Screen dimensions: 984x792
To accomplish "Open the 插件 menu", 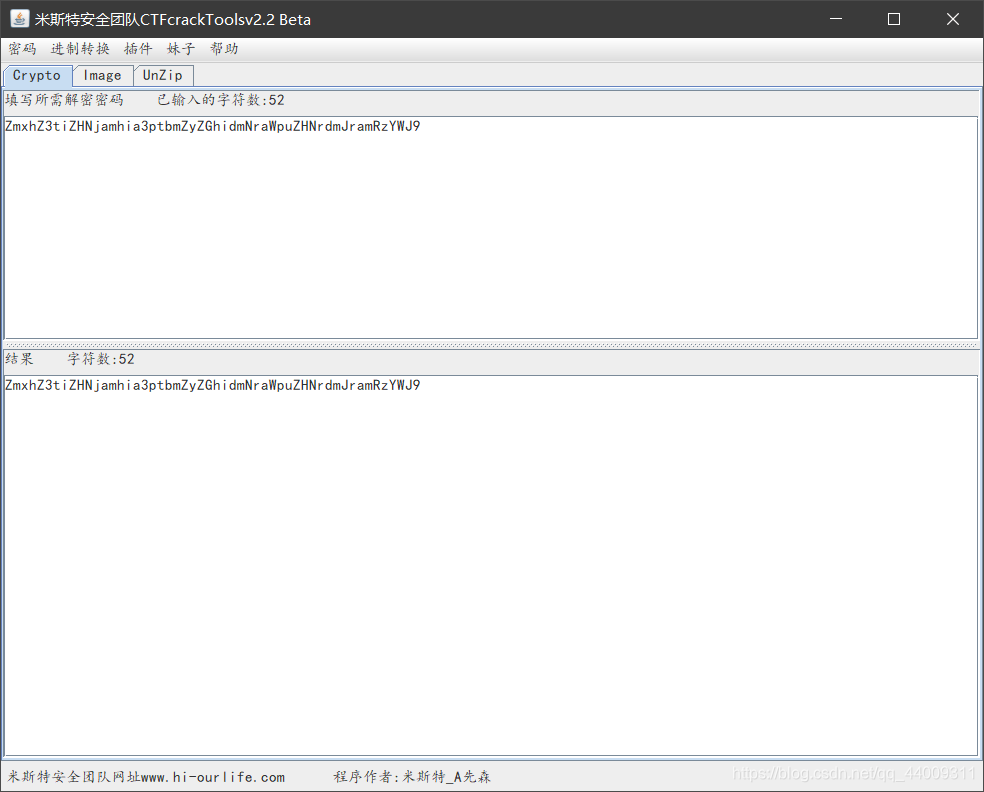I will coord(137,49).
